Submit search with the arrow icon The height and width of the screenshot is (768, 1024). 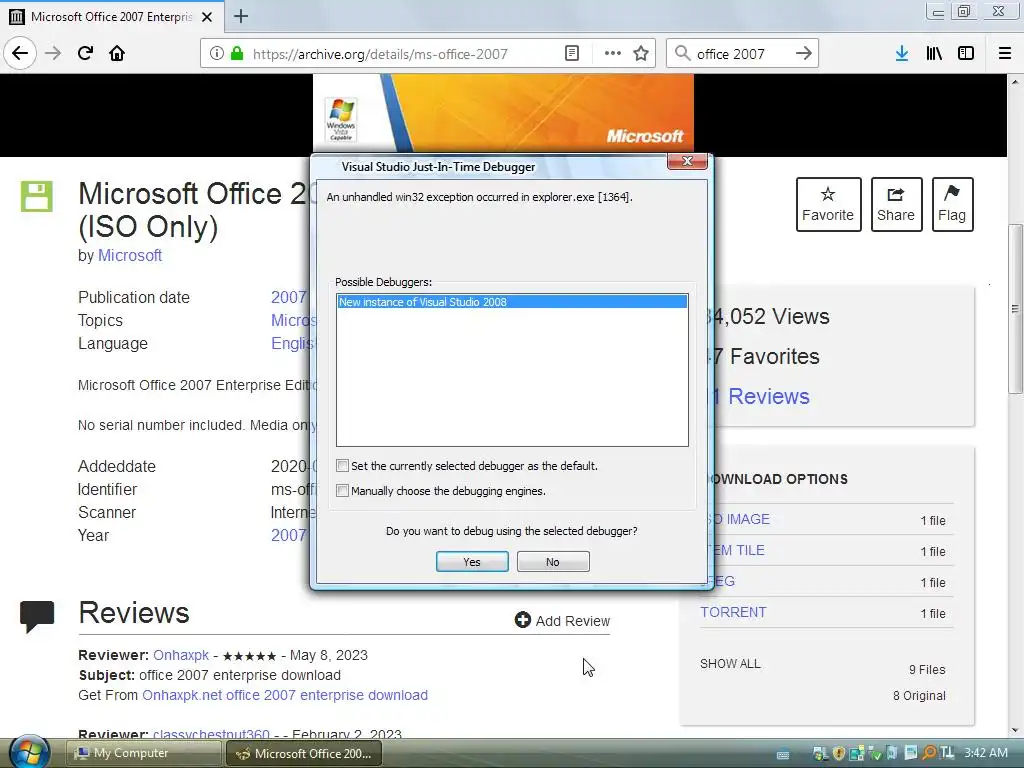(x=804, y=54)
